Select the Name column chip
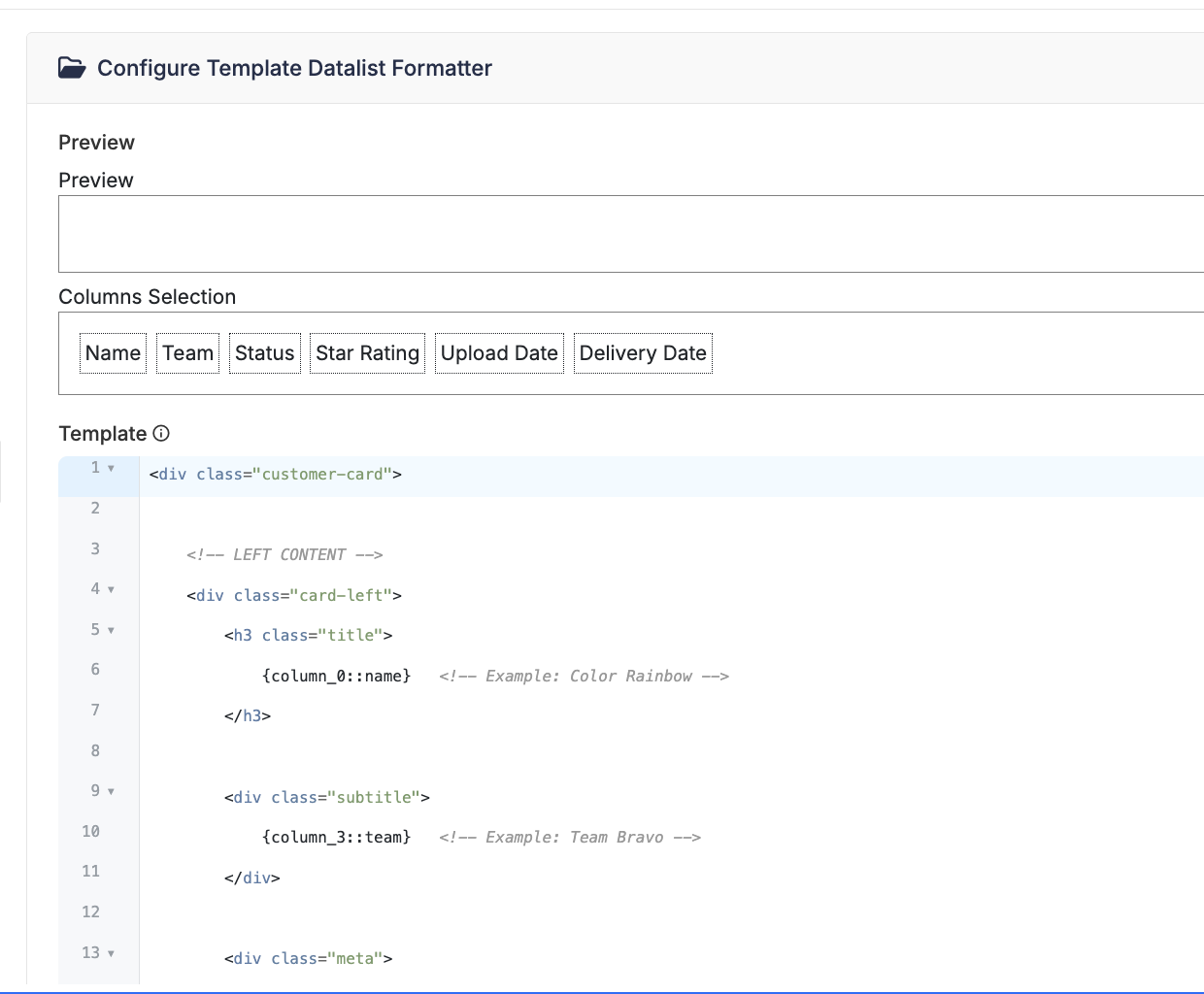Screen dimensions: 1204x994 tap(113, 353)
